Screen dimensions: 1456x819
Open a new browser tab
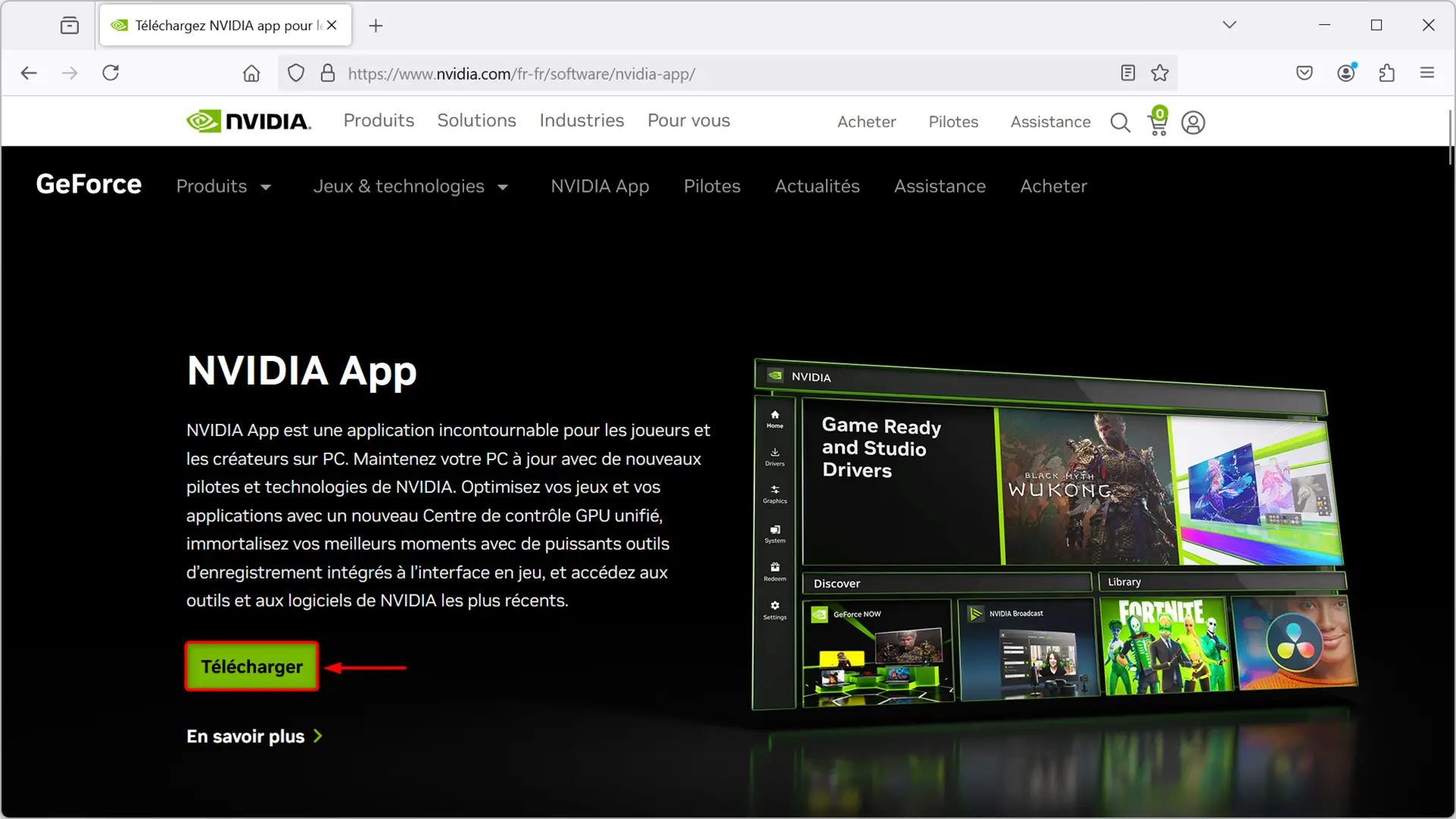coord(375,26)
